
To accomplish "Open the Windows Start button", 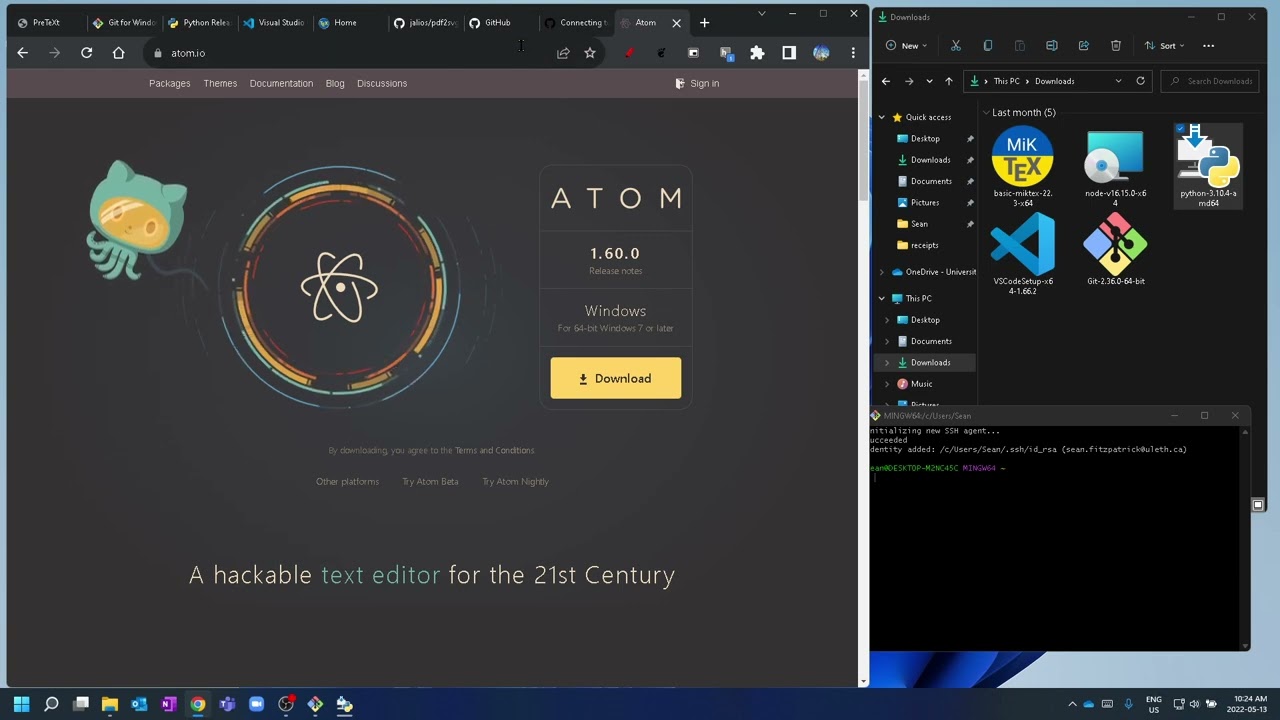I will 21,704.
